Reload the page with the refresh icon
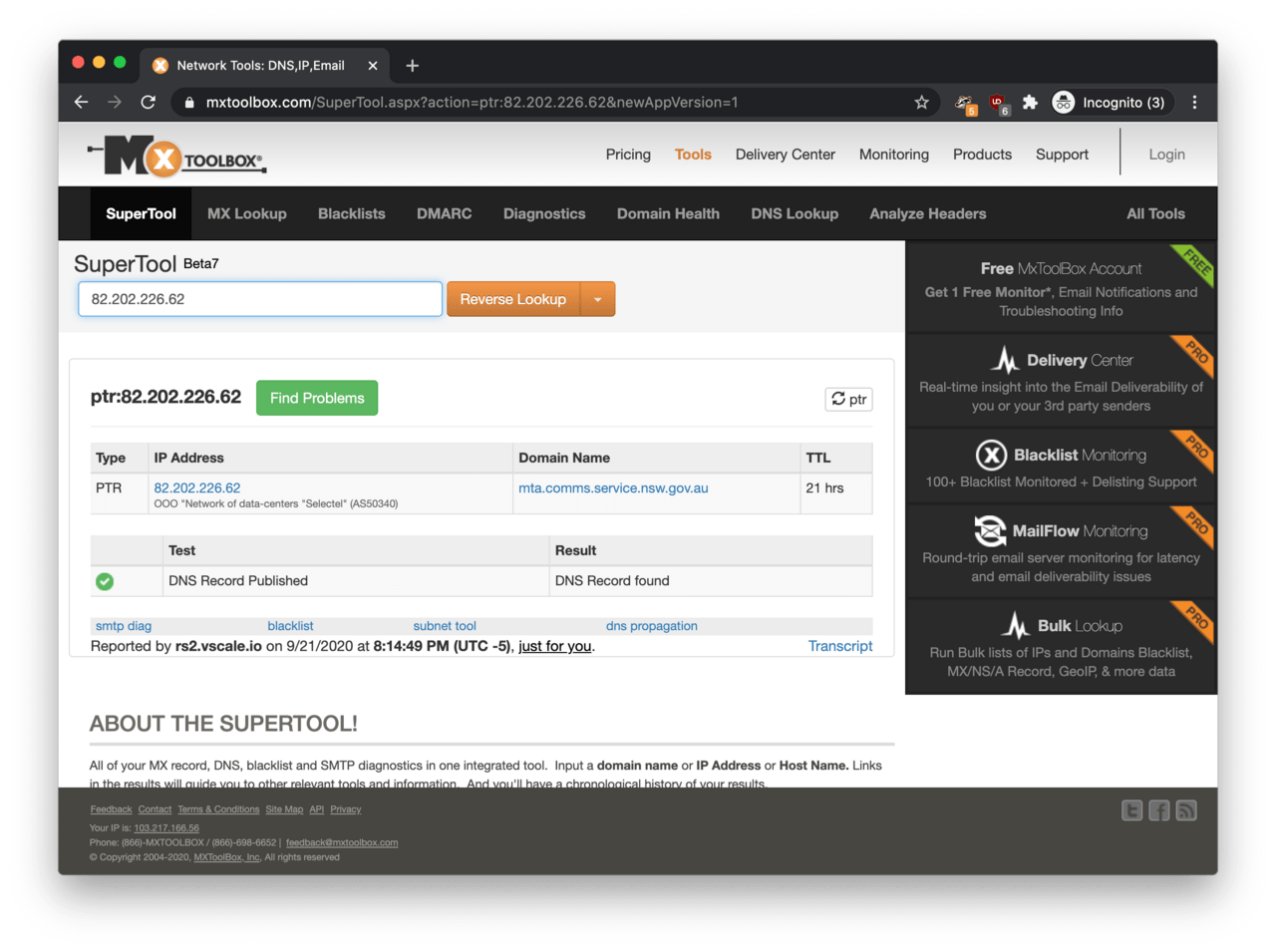Screen dimensions: 1276x952 [x=149, y=103]
